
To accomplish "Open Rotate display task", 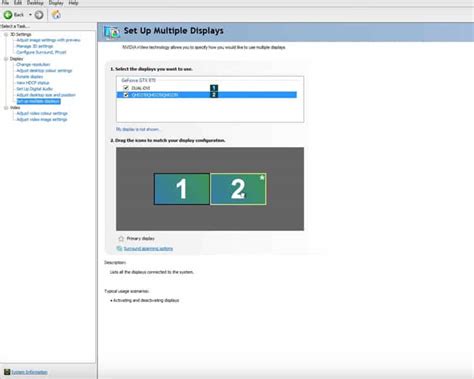I will tap(30, 77).
